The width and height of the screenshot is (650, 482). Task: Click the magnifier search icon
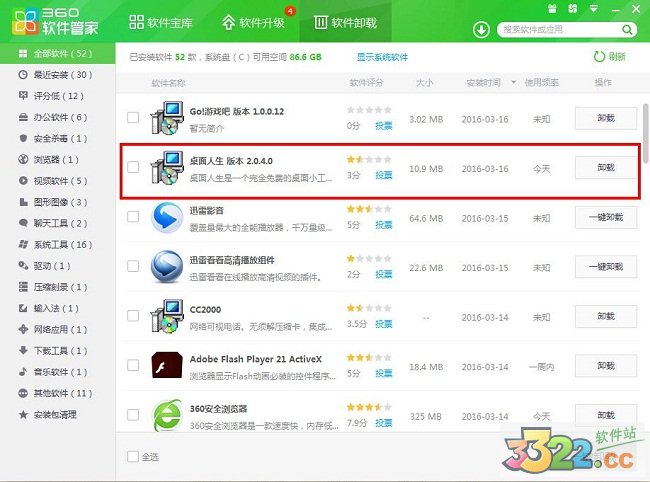(627, 30)
